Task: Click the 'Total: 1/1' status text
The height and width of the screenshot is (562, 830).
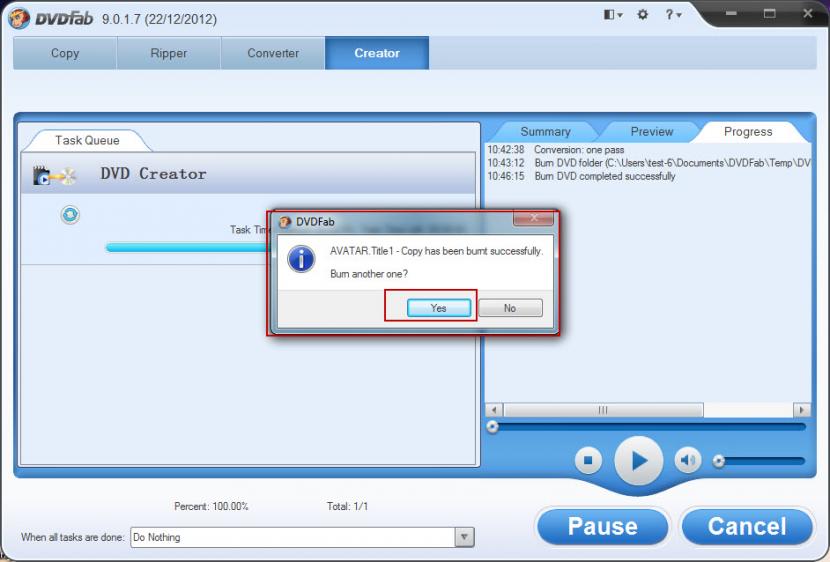Action: click(347, 506)
